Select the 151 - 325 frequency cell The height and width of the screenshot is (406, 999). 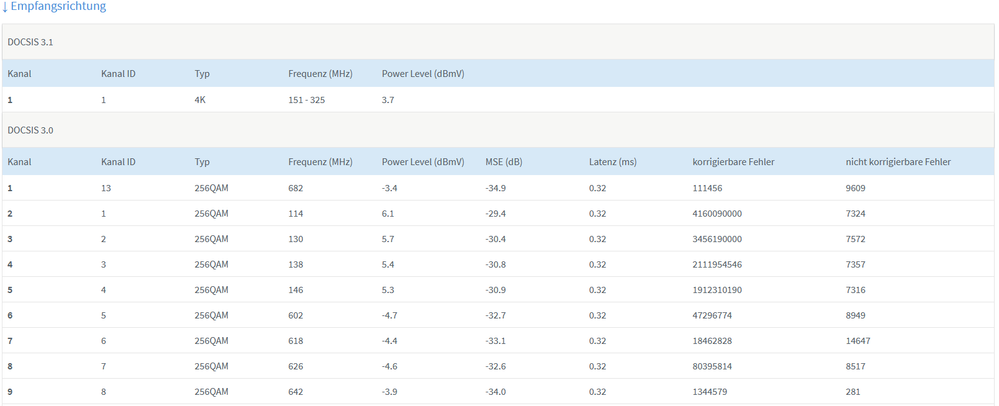306,100
